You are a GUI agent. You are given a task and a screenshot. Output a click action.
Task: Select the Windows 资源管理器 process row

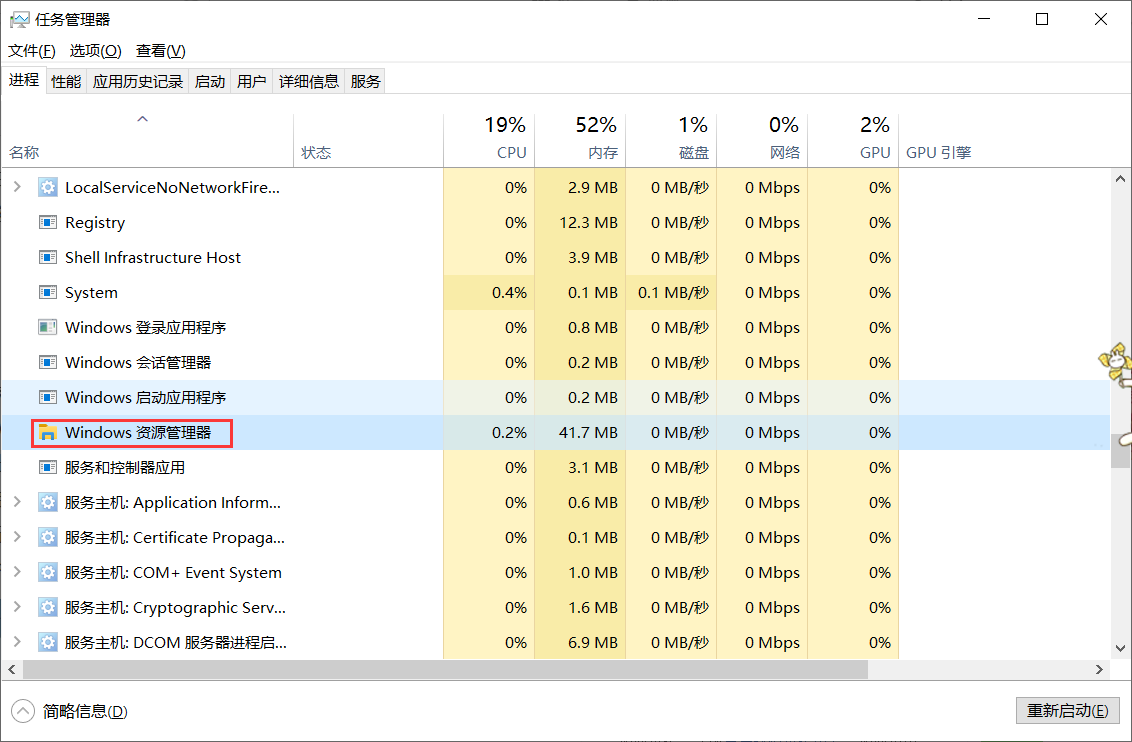click(x=556, y=432)
